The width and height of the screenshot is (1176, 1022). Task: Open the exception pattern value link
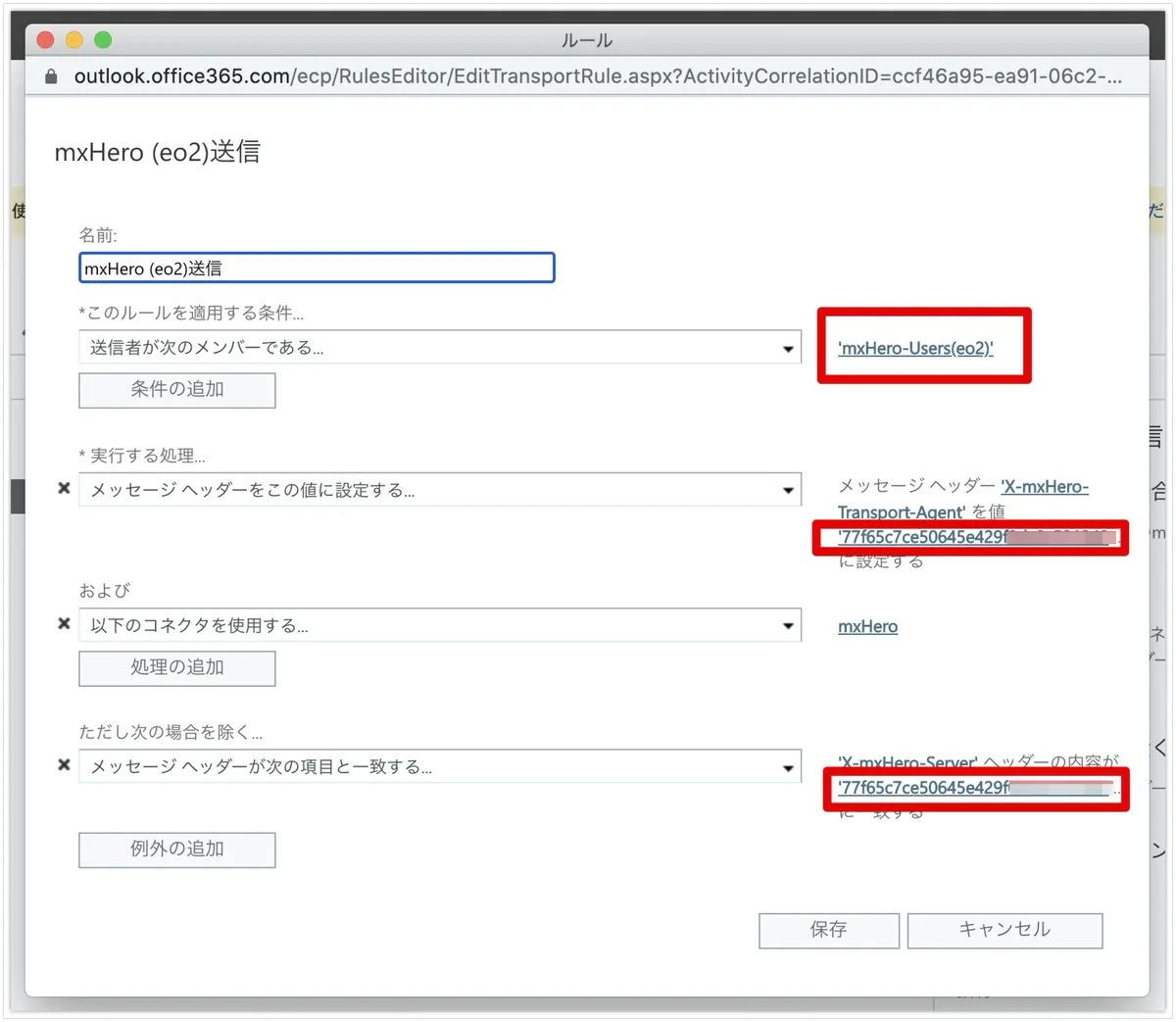(974, 788)
